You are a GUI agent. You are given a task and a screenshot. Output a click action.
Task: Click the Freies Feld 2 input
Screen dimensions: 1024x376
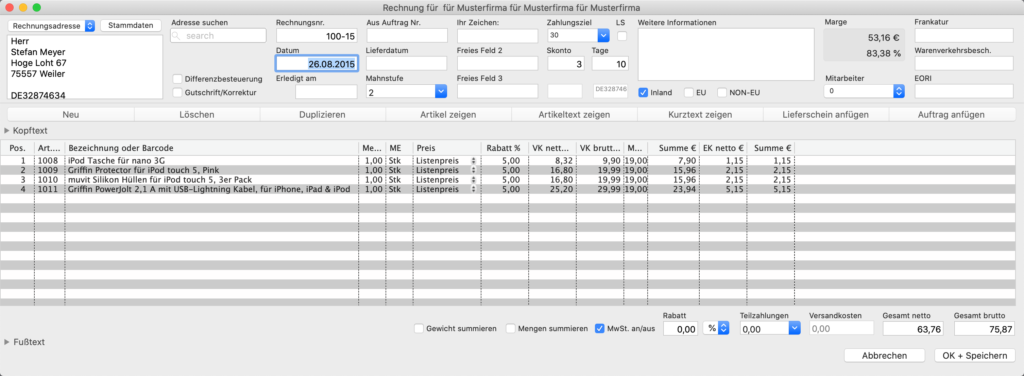[x=498, y=63]
